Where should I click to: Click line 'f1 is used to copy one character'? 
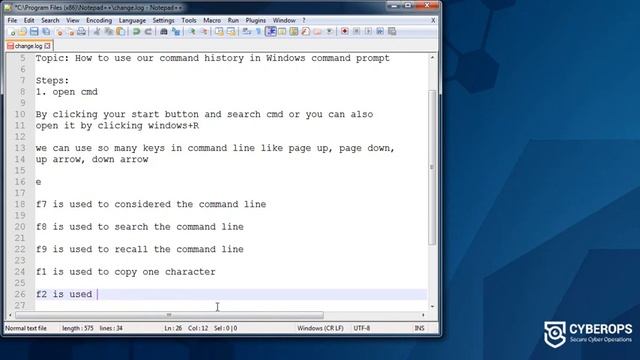click(x=125, y=272)
